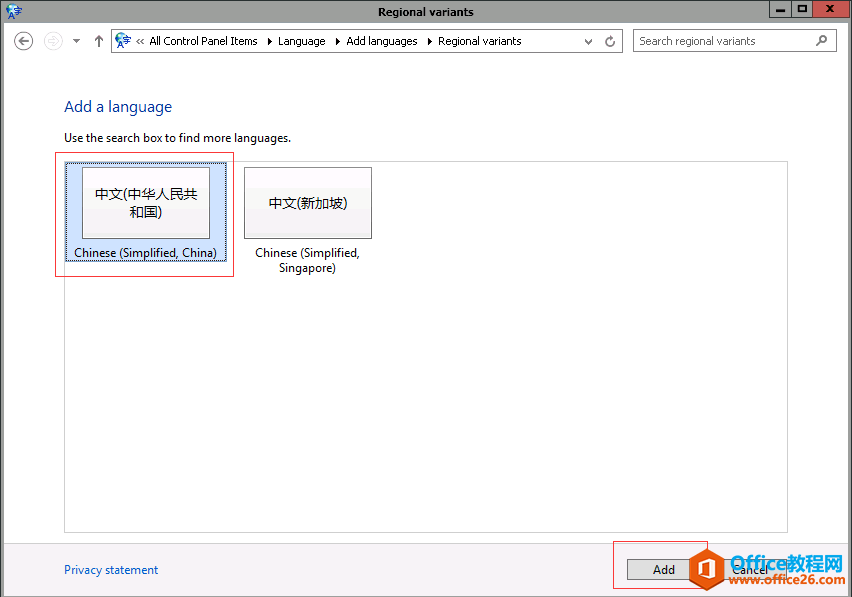
Task: Click Chinese (Simplified, Singapore) label text
Action: pyautogui.click(x=308, y=260)
